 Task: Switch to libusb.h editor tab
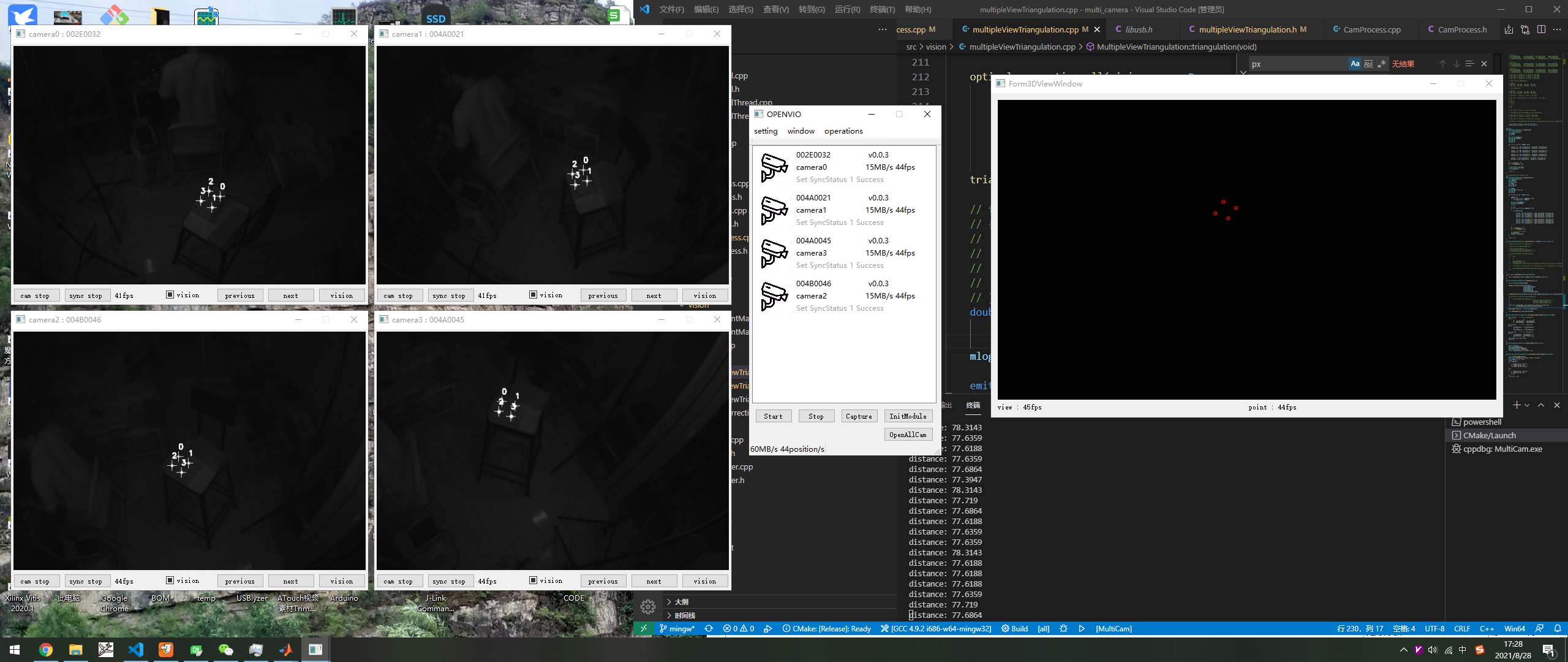[x=1139, y=29]
